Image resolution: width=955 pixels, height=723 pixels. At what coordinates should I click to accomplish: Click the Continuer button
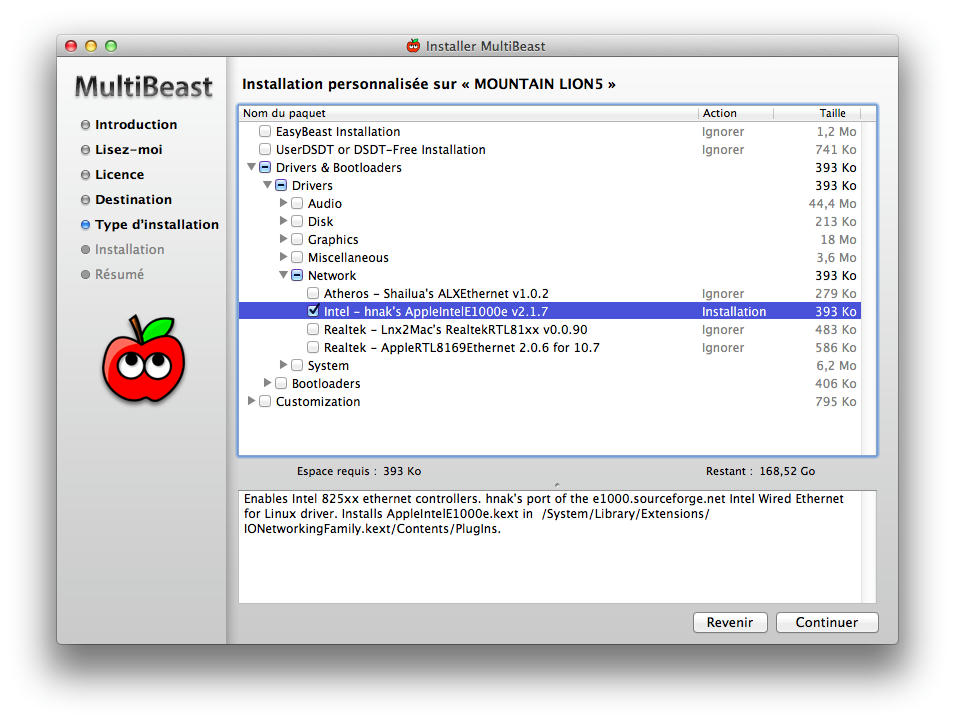[x=826, y=622]
